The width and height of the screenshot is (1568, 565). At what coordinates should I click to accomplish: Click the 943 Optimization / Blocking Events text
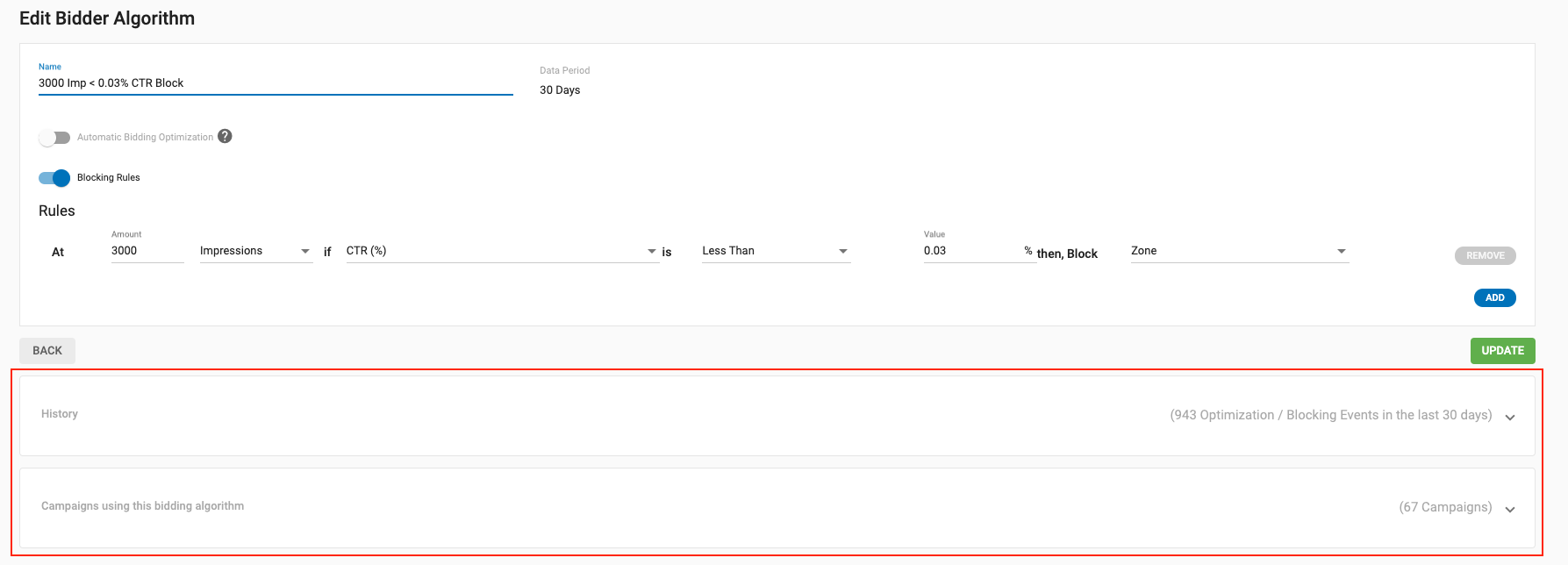pyautogui.click(x=1330, y=415)
